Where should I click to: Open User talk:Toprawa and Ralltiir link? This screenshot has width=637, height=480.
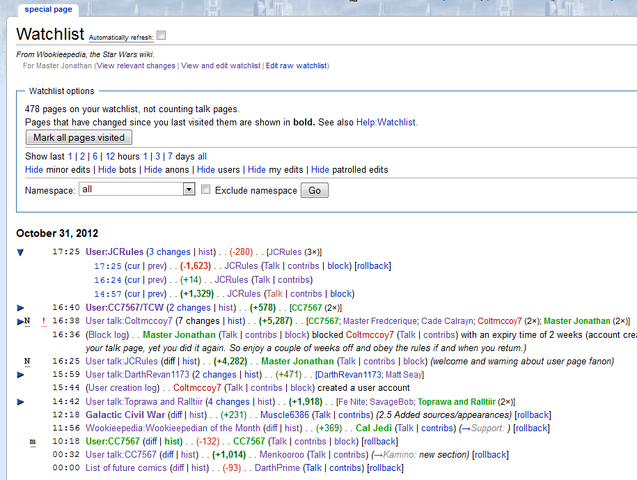coord(144,402)
